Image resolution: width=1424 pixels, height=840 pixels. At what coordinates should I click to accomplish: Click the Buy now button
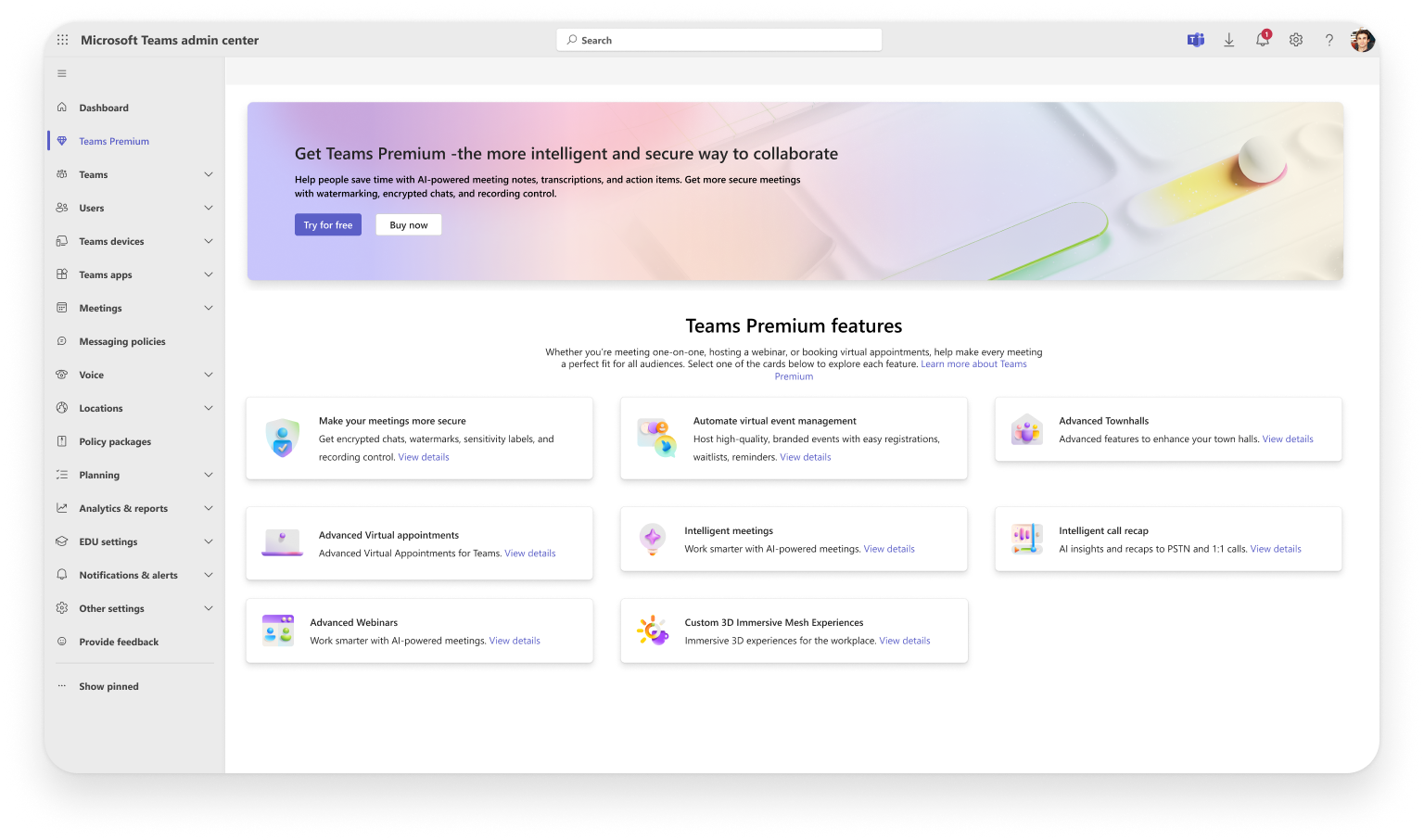[409, 225]
